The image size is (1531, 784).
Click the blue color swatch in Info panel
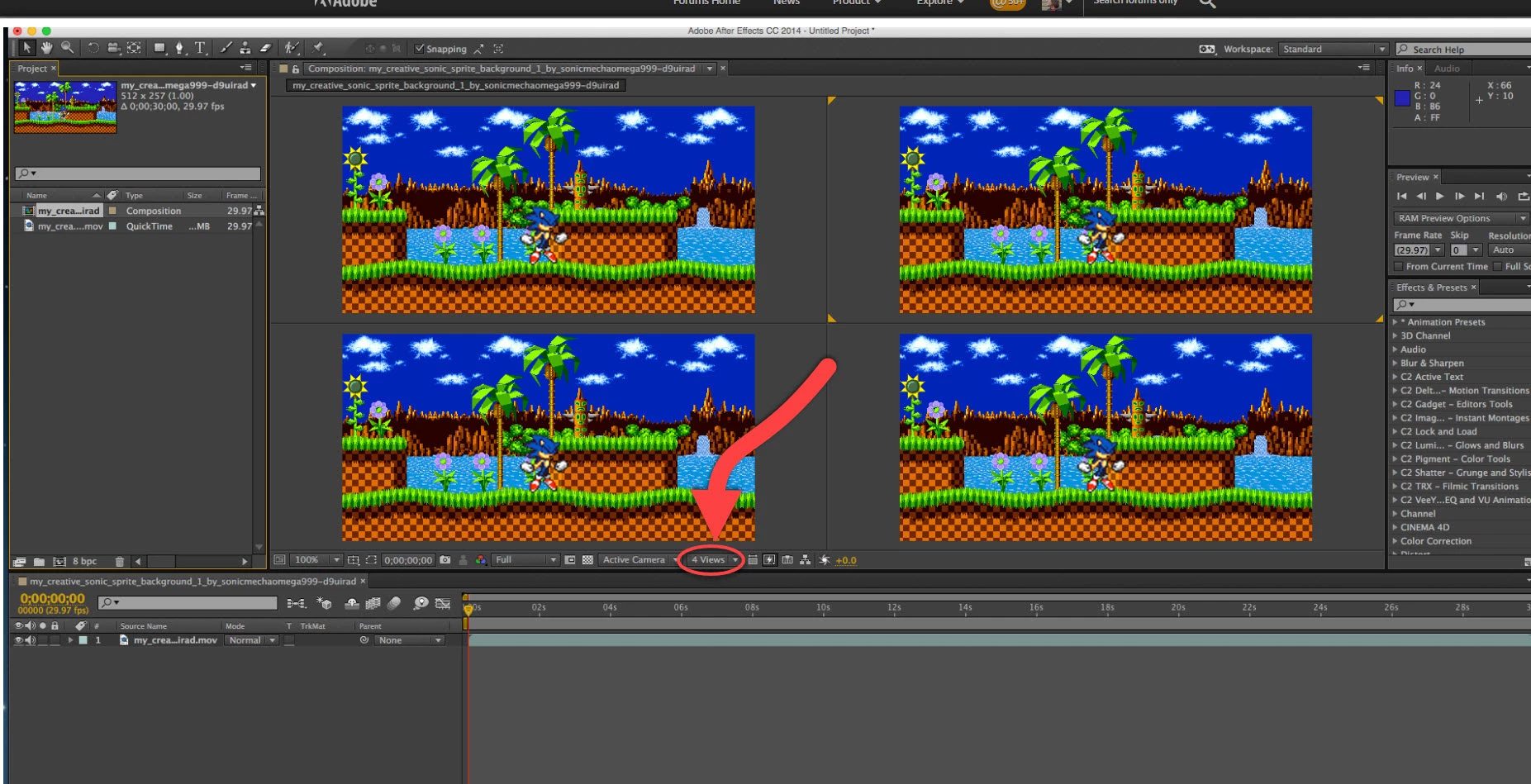tap(1402, 98)
